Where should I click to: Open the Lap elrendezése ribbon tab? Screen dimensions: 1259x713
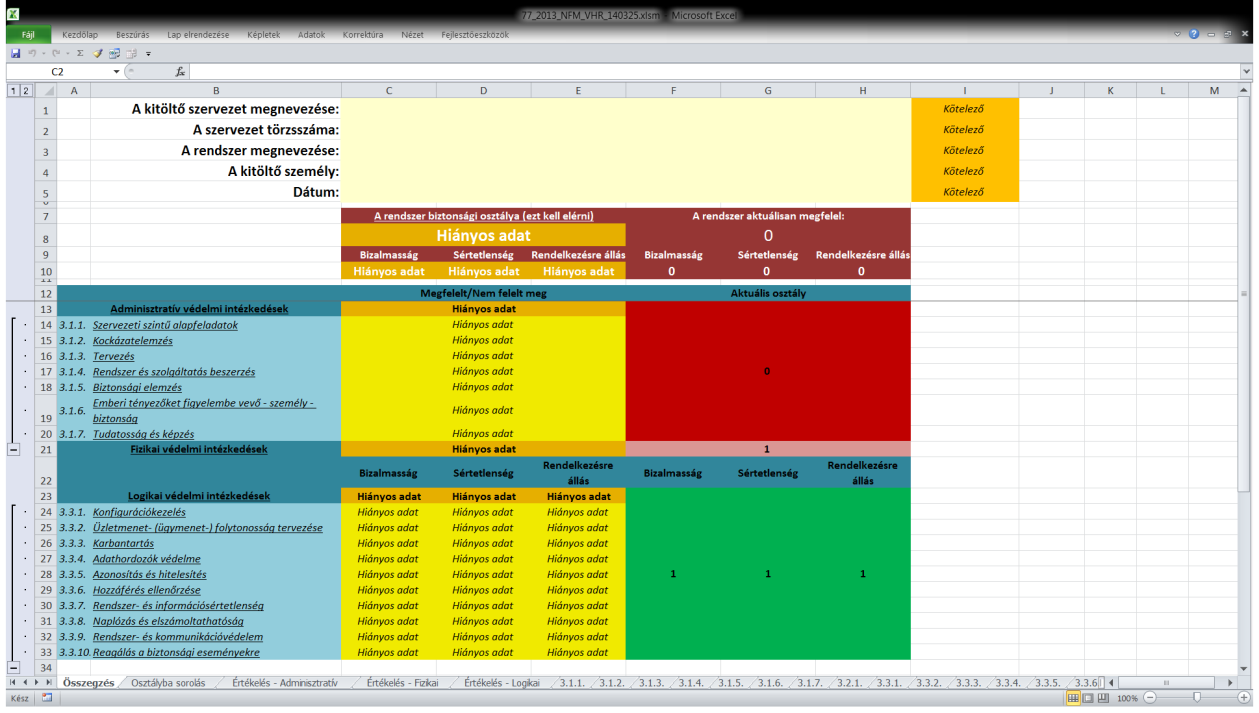point(198,35)
